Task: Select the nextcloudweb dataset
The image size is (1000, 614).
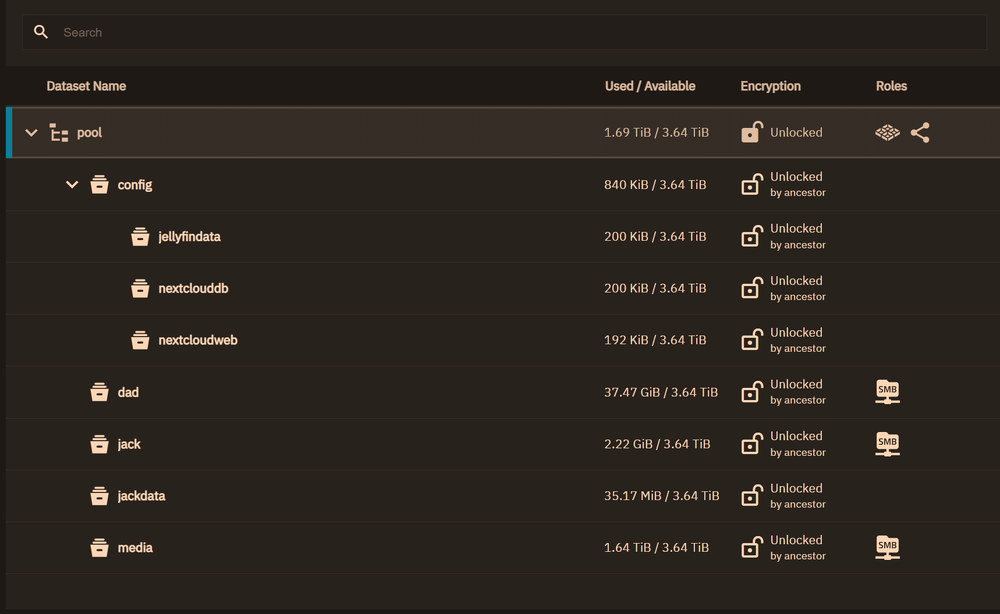Action: [x=197, y=341]
